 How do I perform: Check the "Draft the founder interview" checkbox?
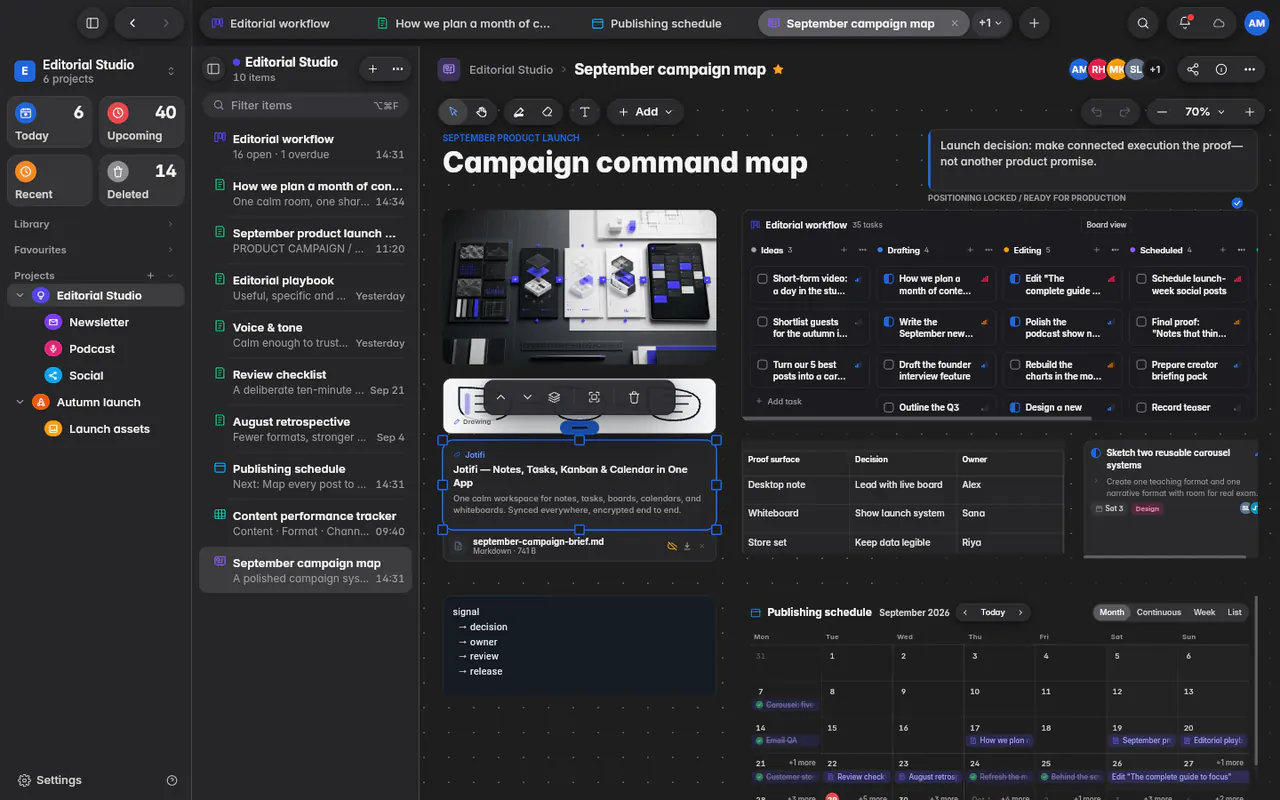tap(889, 365)
